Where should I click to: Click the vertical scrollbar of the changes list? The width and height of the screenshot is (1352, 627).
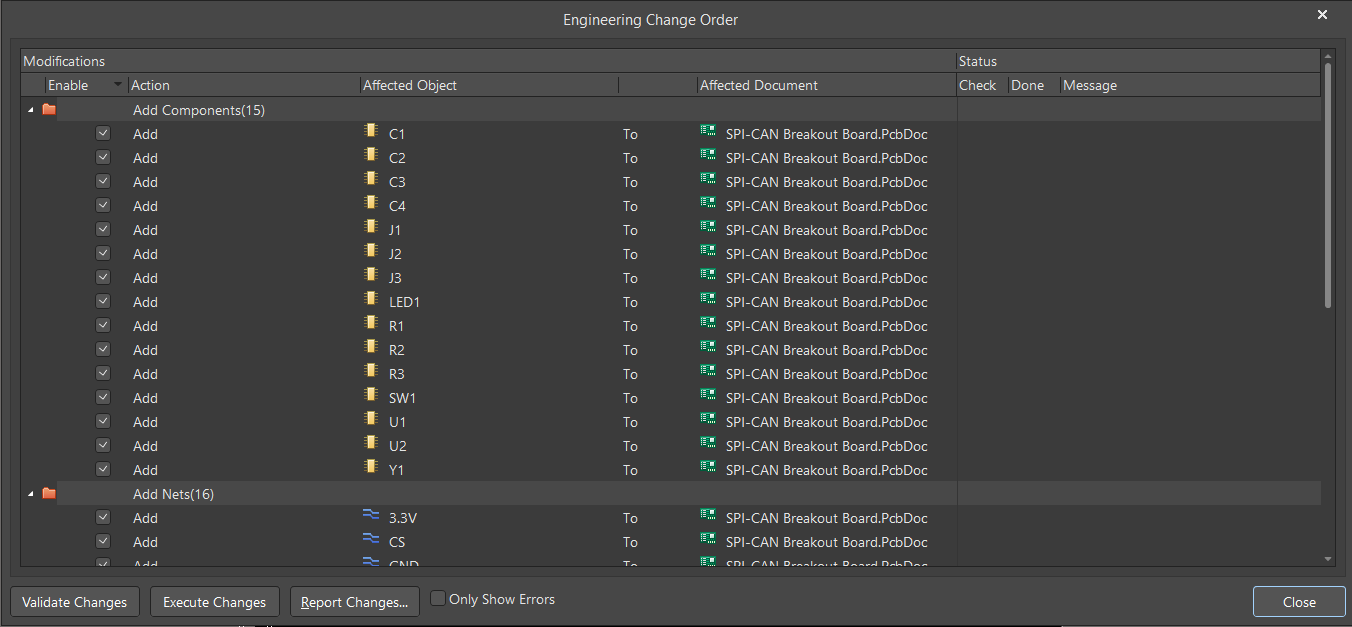(1328, 186)
